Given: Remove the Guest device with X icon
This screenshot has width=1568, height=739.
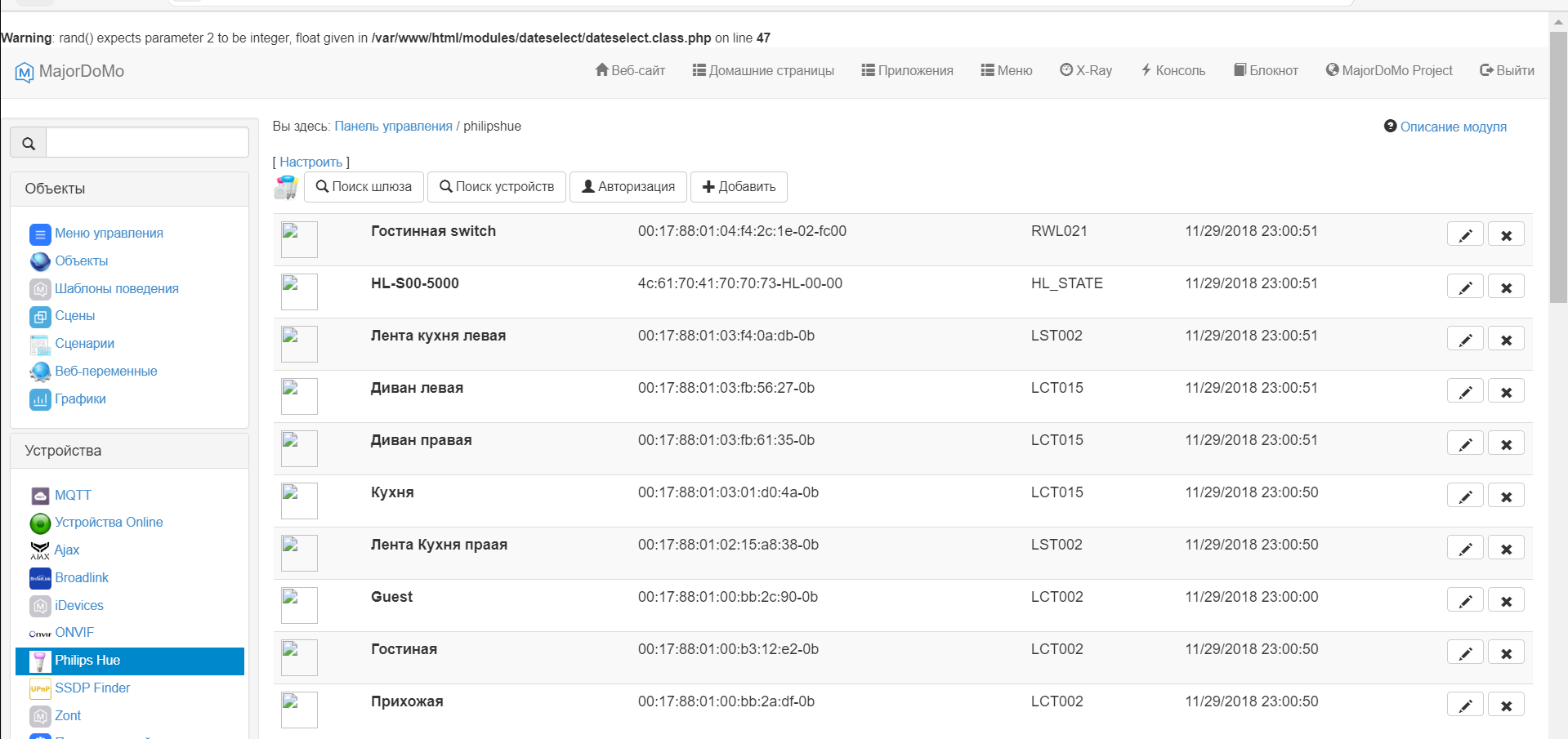Looking at the screenshot, I should coord(1505,601).
